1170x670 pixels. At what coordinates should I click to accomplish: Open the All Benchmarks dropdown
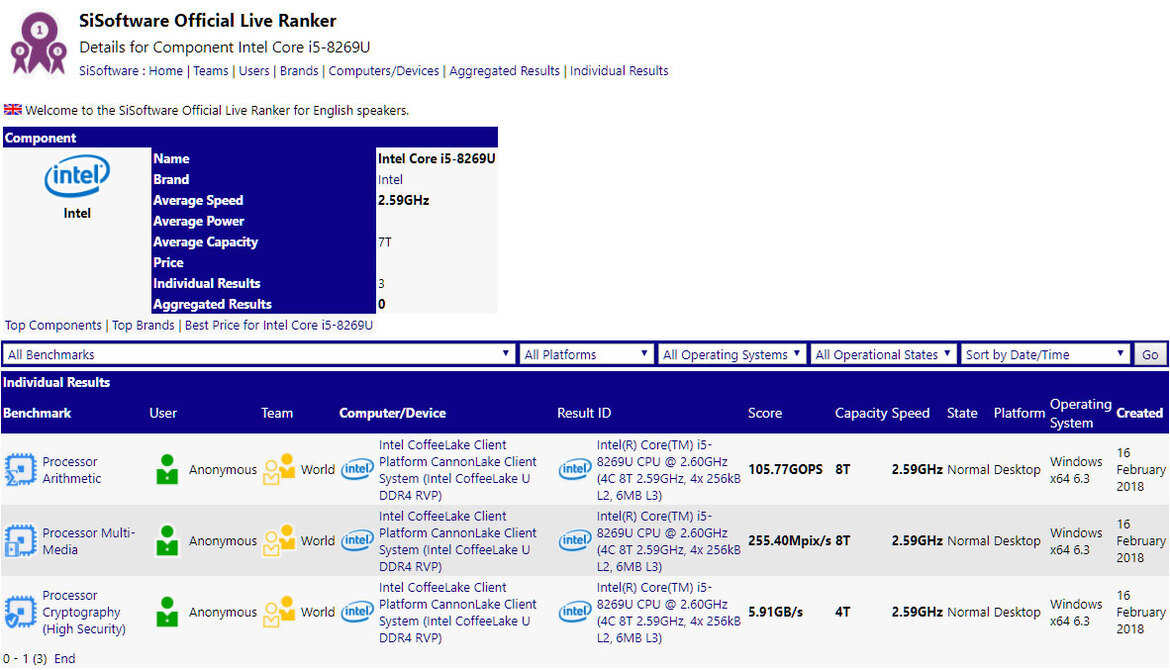pos(259,354)
